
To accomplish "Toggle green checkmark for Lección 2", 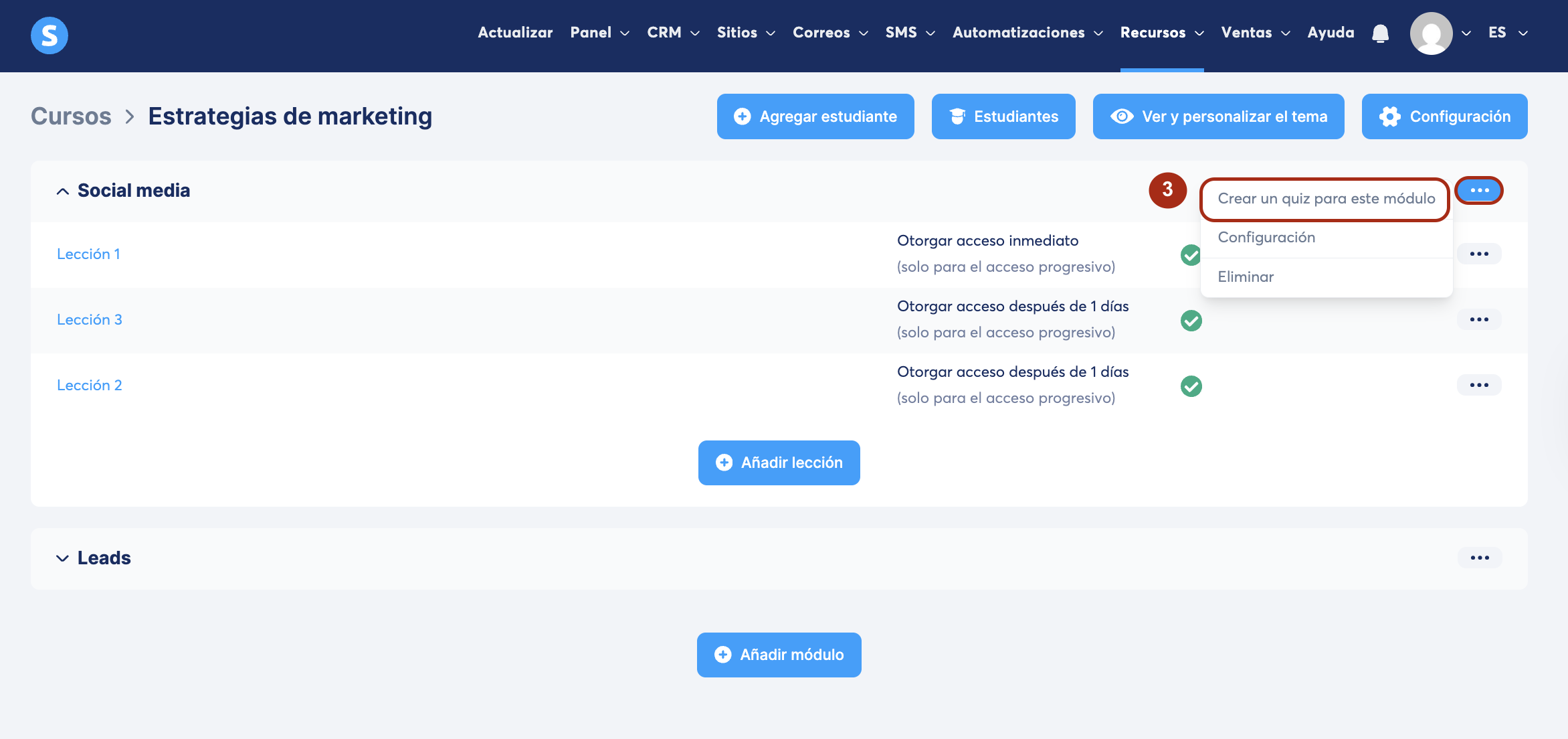I will (1191, 387).
